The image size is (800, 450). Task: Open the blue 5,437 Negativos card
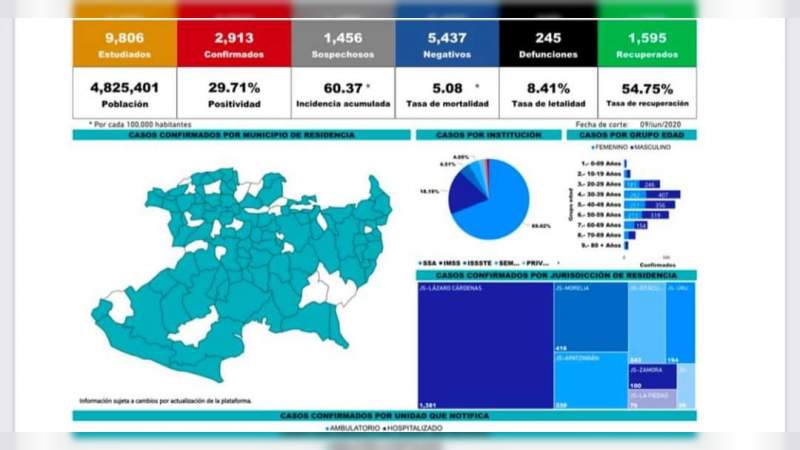[x=447, y=44]
